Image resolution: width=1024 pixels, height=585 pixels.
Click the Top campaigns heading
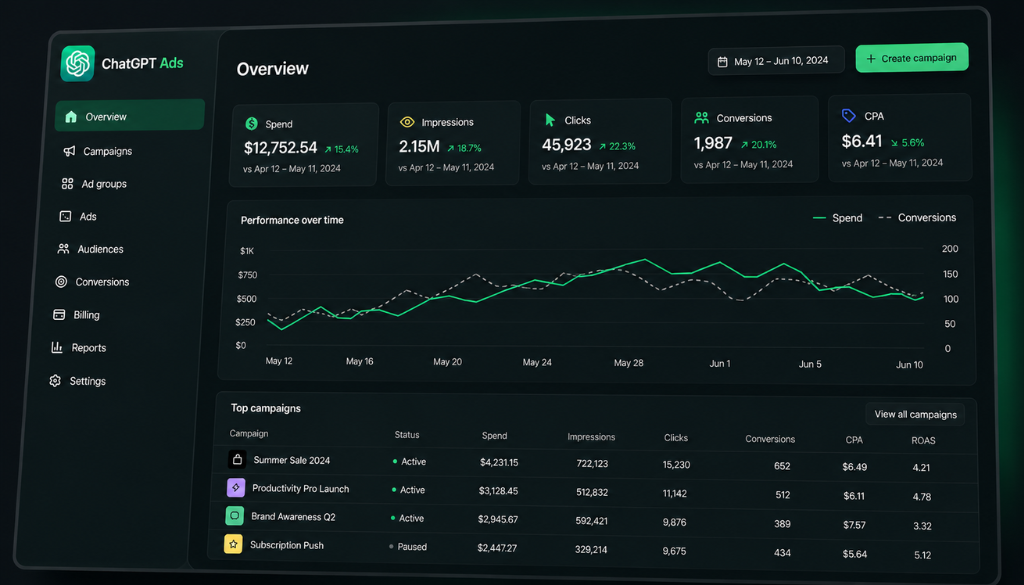click(266, 408)
